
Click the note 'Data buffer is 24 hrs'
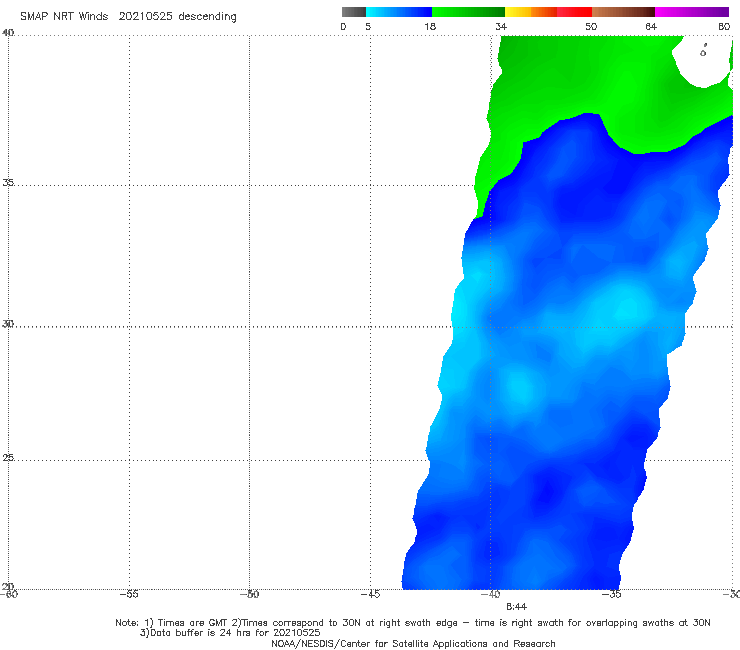point(202,633)
